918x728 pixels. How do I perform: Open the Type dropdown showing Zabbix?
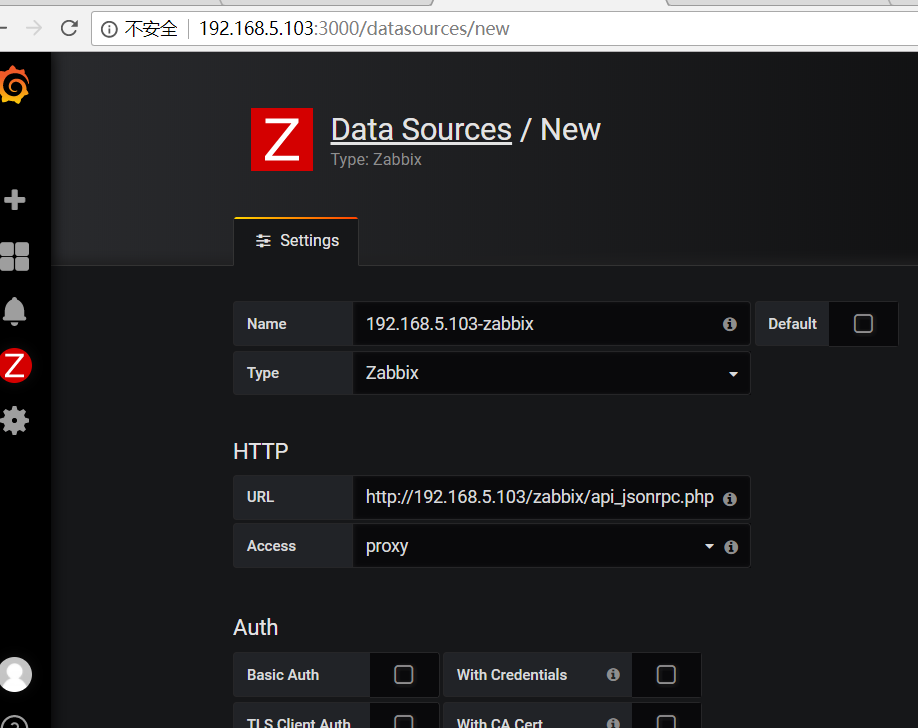click(551, 373)
